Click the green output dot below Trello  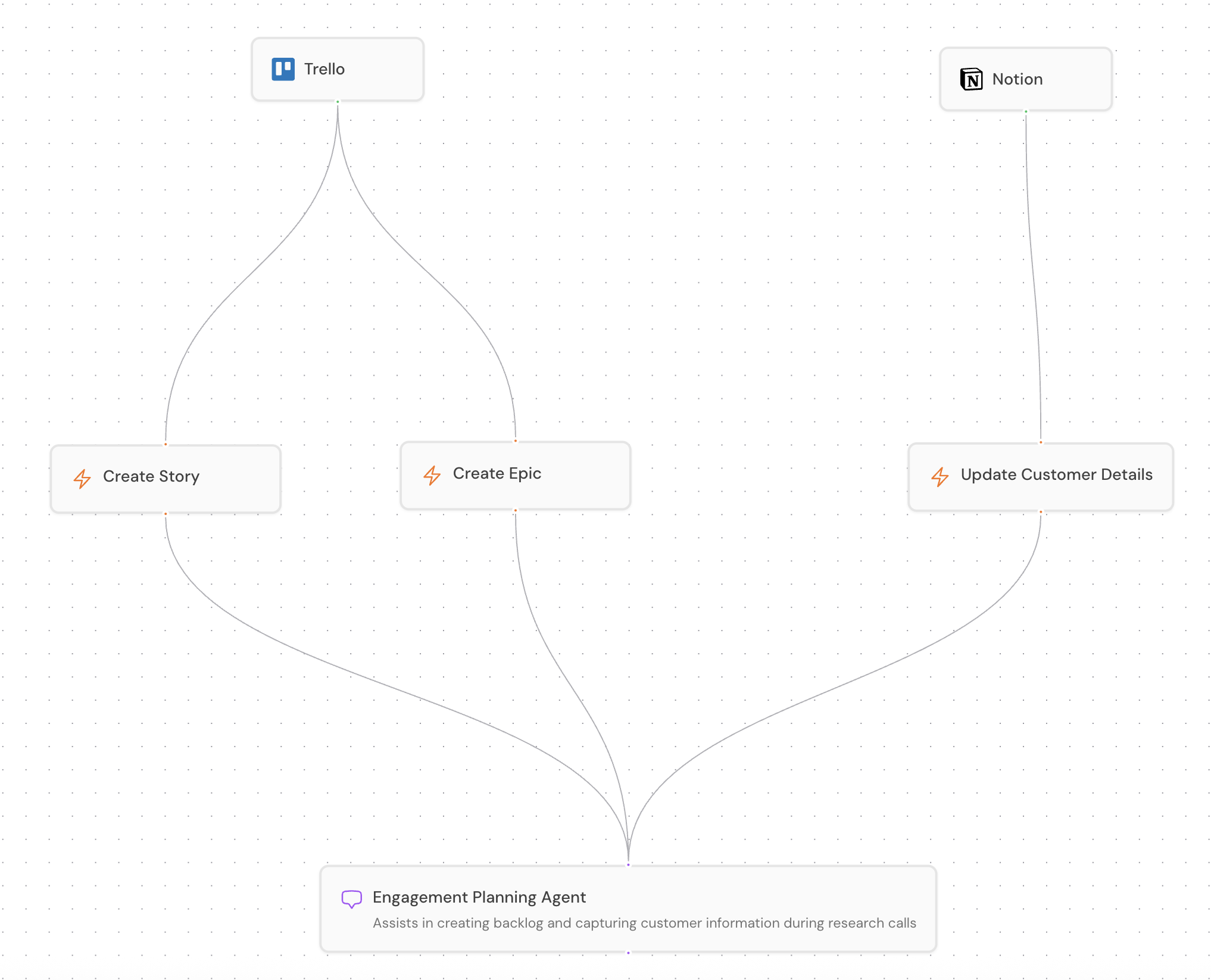(338, 102)
